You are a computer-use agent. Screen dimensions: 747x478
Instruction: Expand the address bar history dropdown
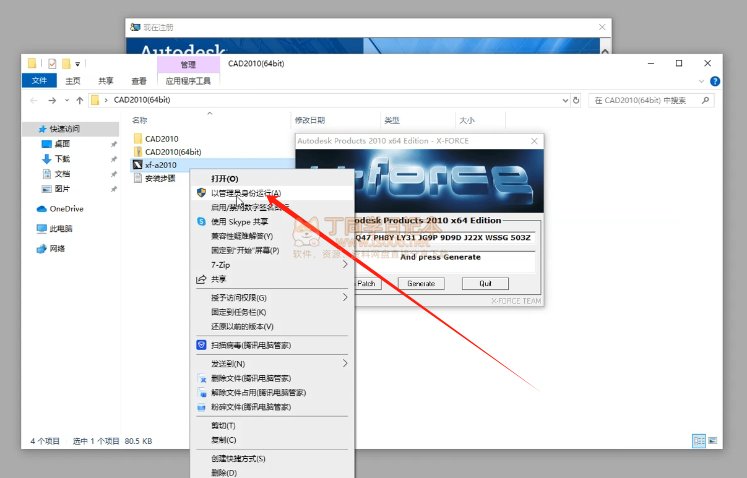coord(565,100)
